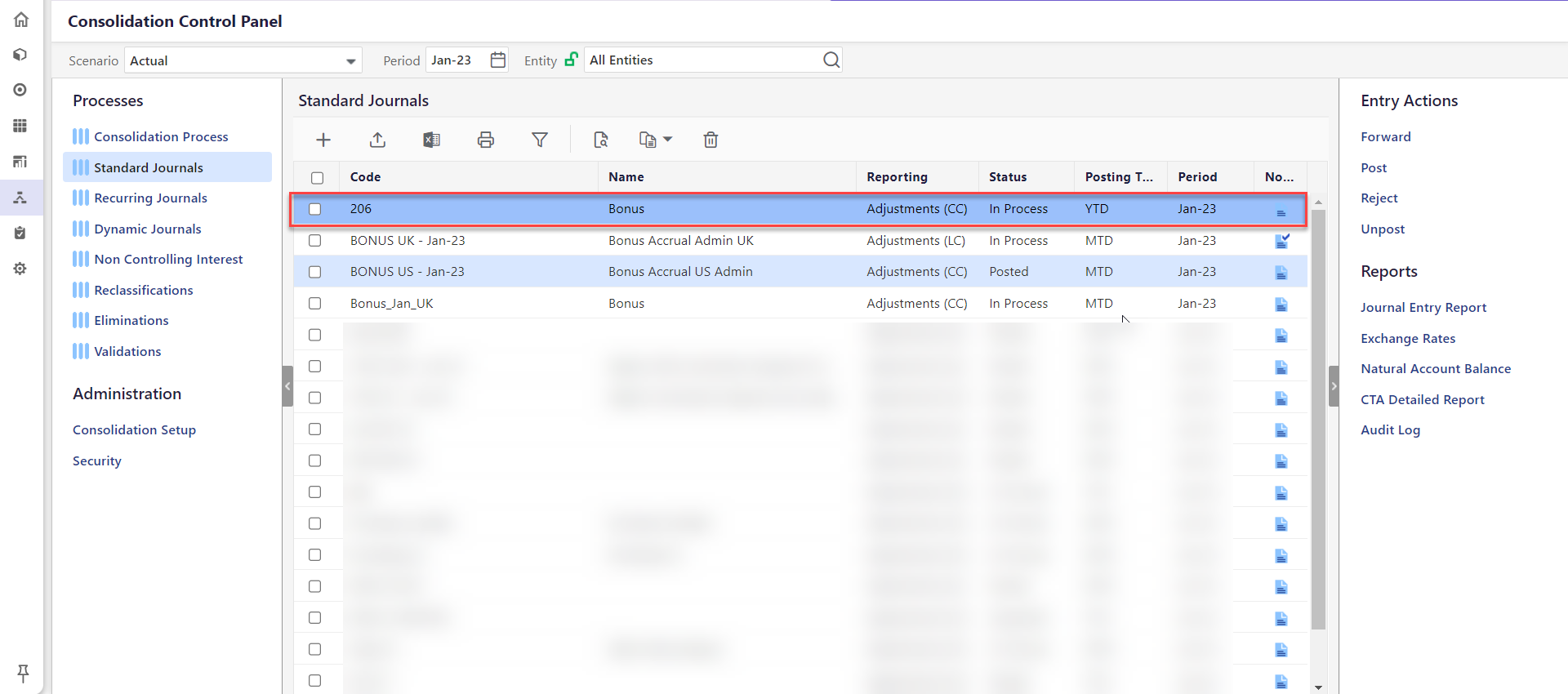This screenshot has width=1568, height=694.
Task: Open notes icon for BONUS US - Jan-23
Action: coord(1281,272)
